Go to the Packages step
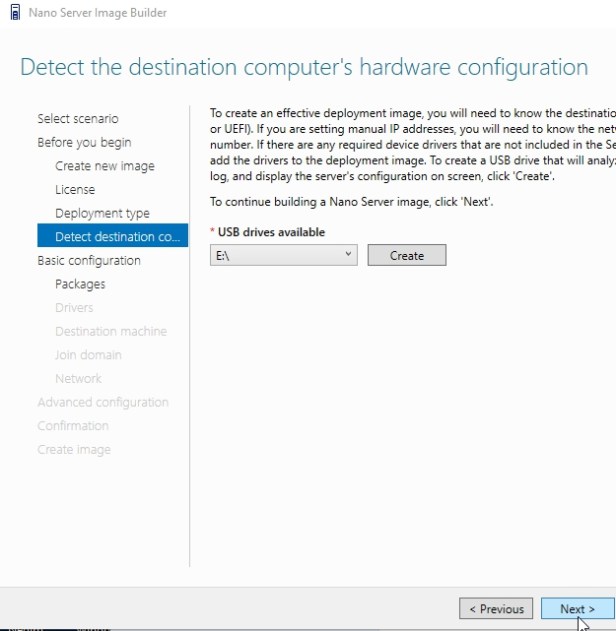Viewport: 616px width, 631px height. click(80, 284)
